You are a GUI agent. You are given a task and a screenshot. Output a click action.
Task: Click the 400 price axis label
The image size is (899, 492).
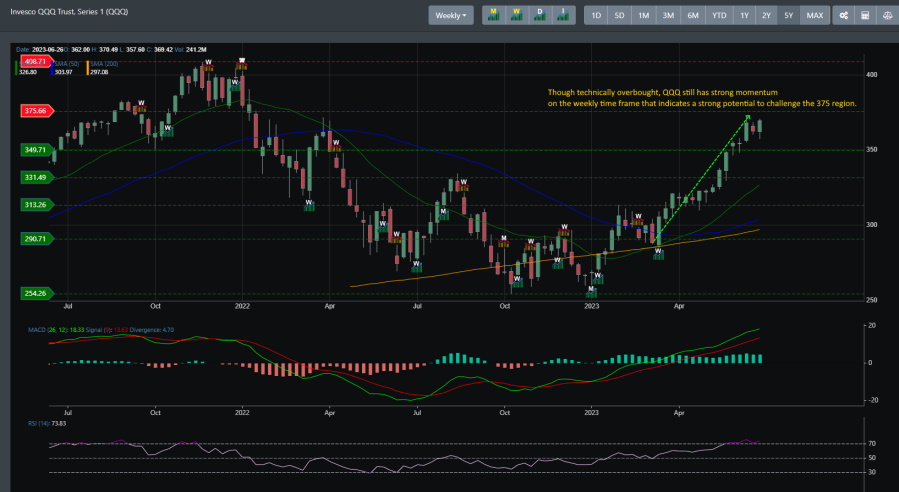click(871, 75)
